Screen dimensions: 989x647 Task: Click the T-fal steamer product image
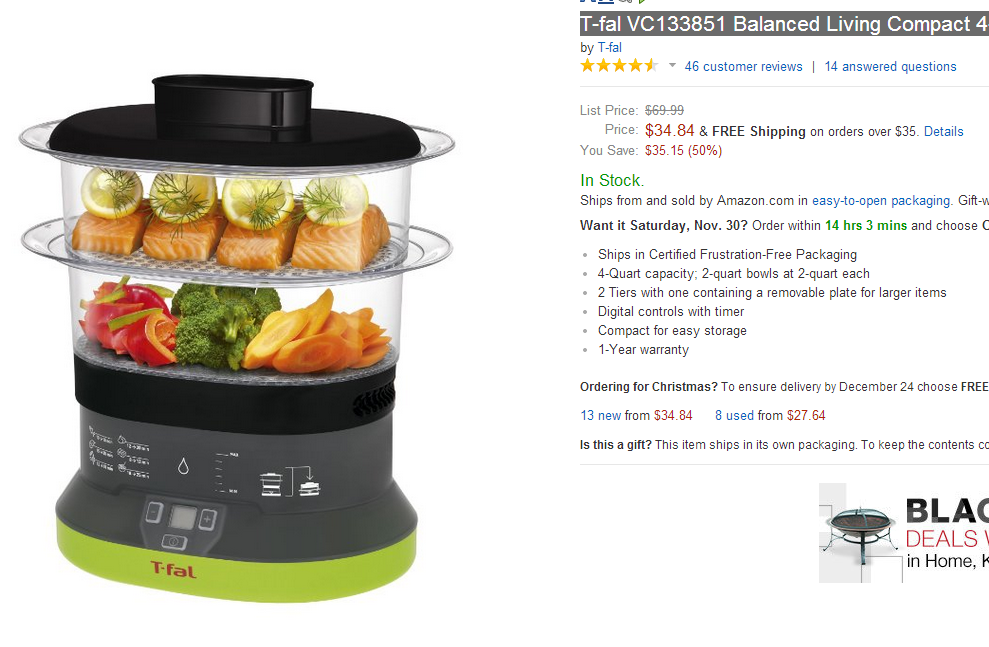click(x=237, y=337)
